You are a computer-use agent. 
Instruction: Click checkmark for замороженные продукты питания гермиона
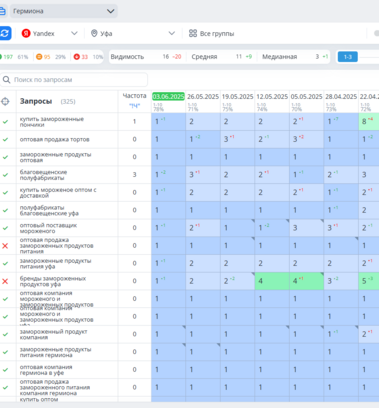pyautogui.click(x=5, y=352)
